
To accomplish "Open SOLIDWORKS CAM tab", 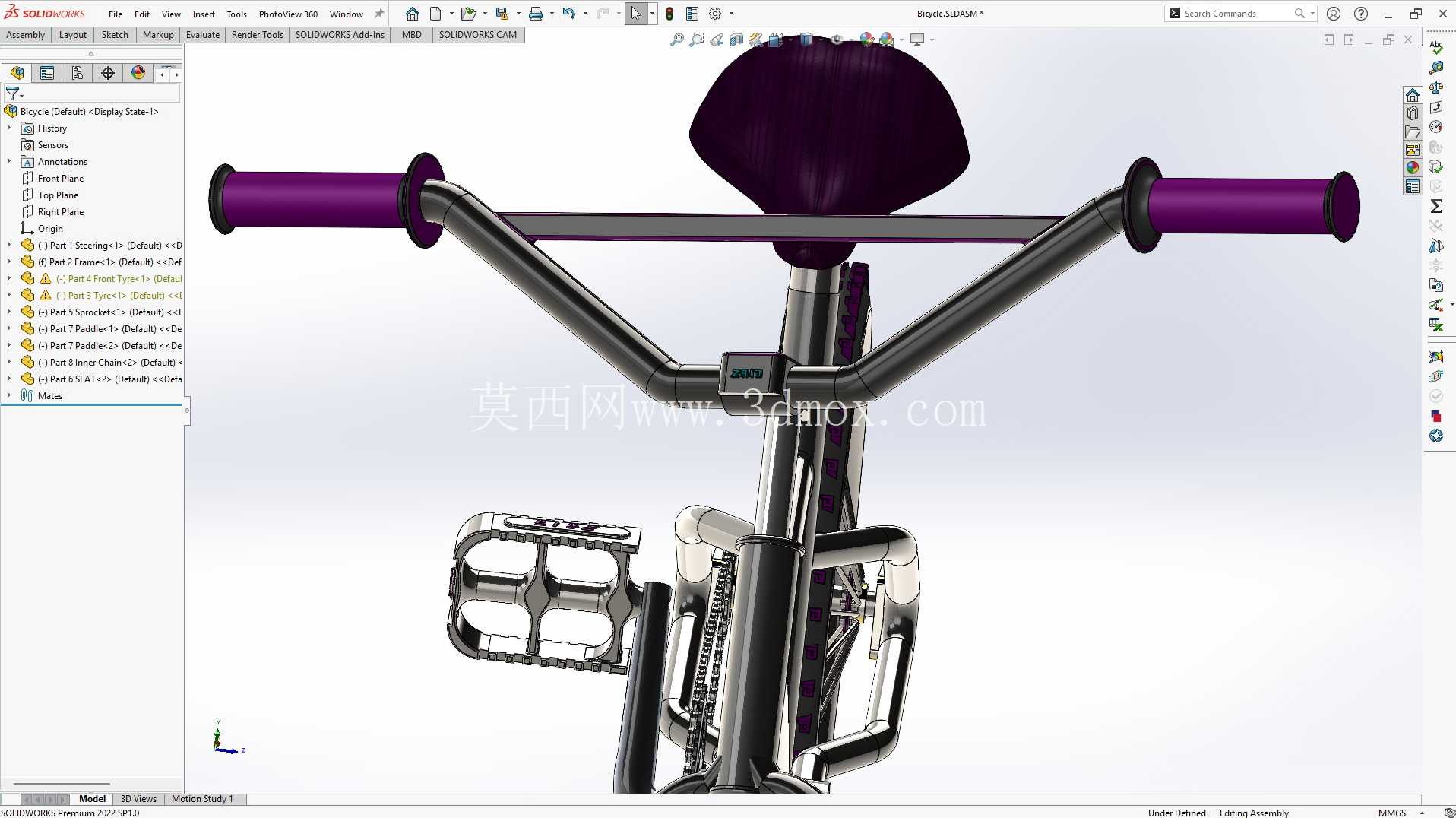I will [477, 35].
